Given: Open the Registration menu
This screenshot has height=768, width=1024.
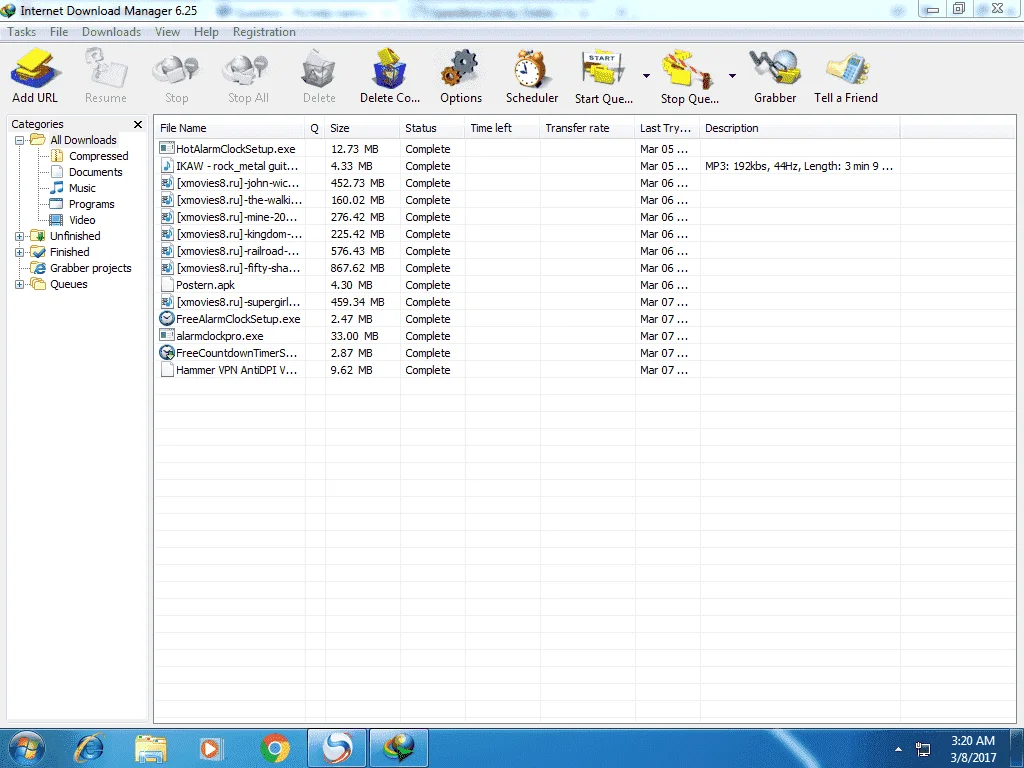Looking at the screenshot, I should [264, 32].
